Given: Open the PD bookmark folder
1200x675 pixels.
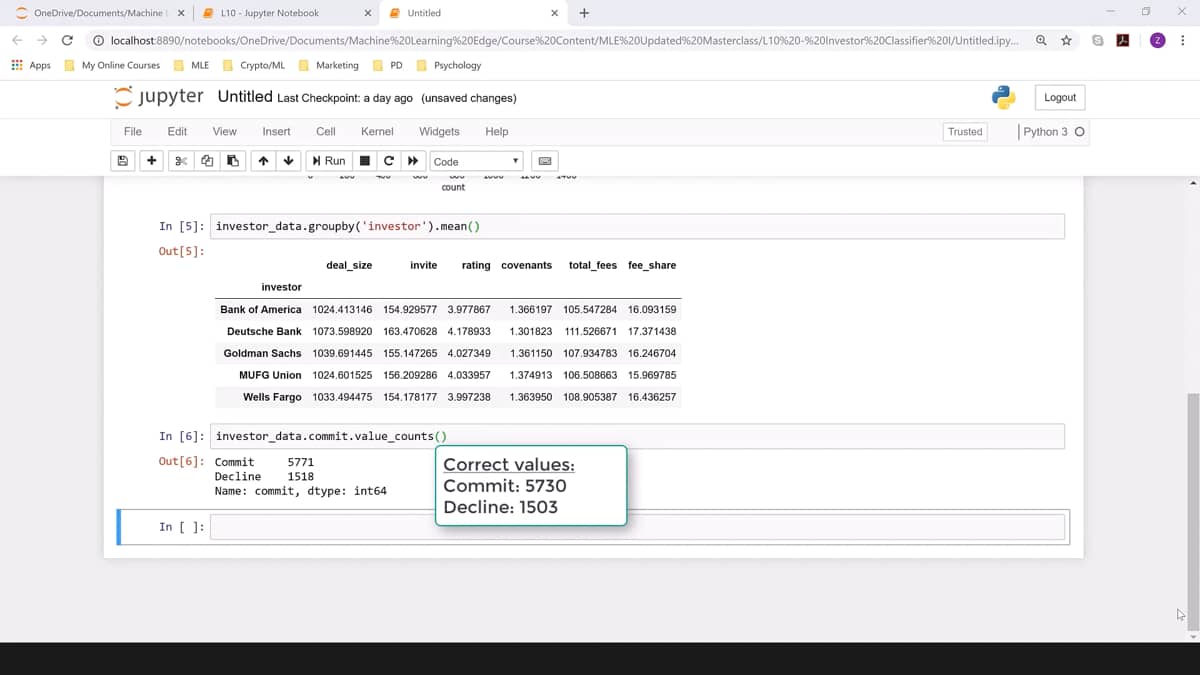Looking at the screenshot, I should 388,65.
